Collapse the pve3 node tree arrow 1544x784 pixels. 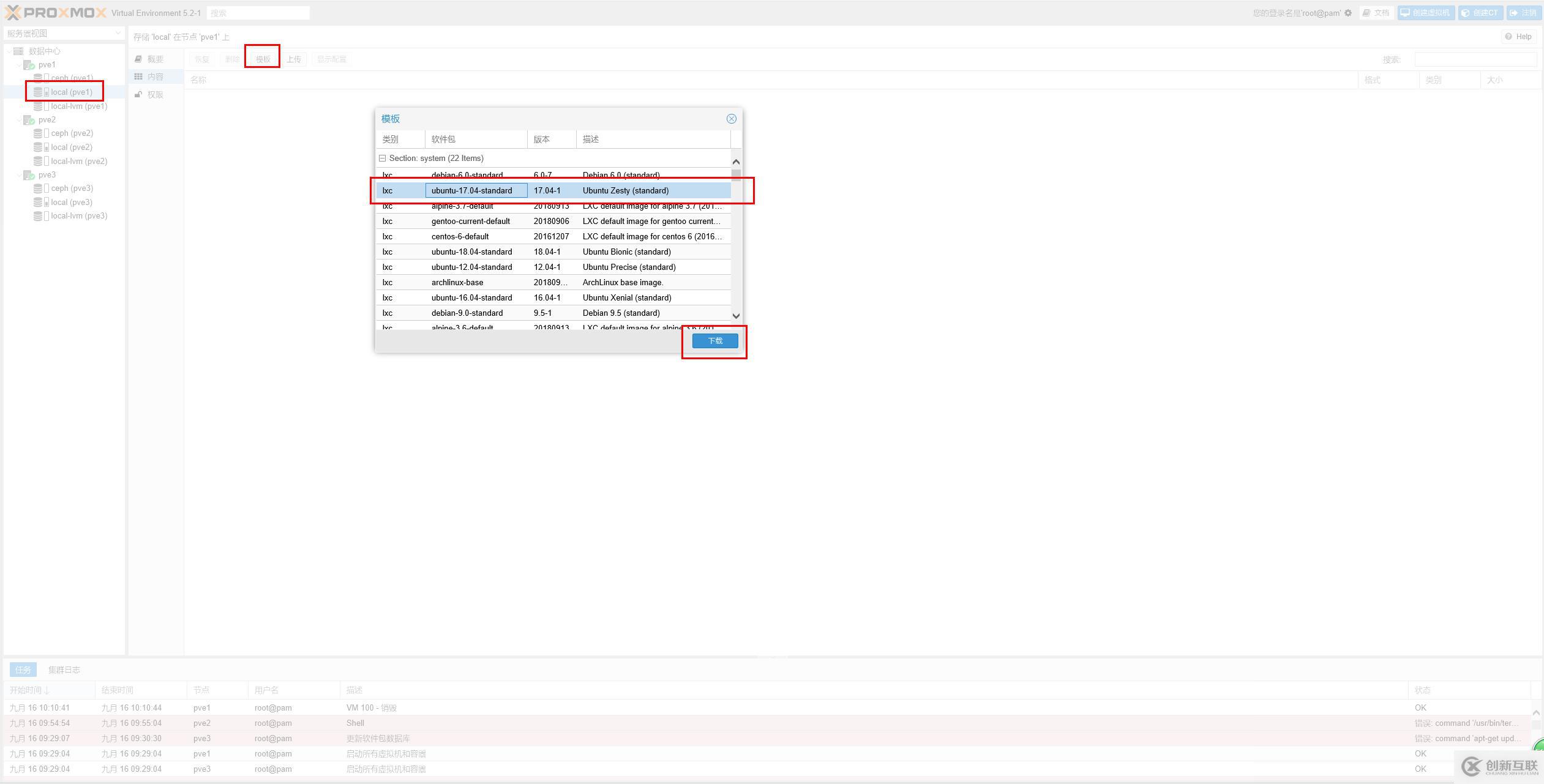[19, 175]
